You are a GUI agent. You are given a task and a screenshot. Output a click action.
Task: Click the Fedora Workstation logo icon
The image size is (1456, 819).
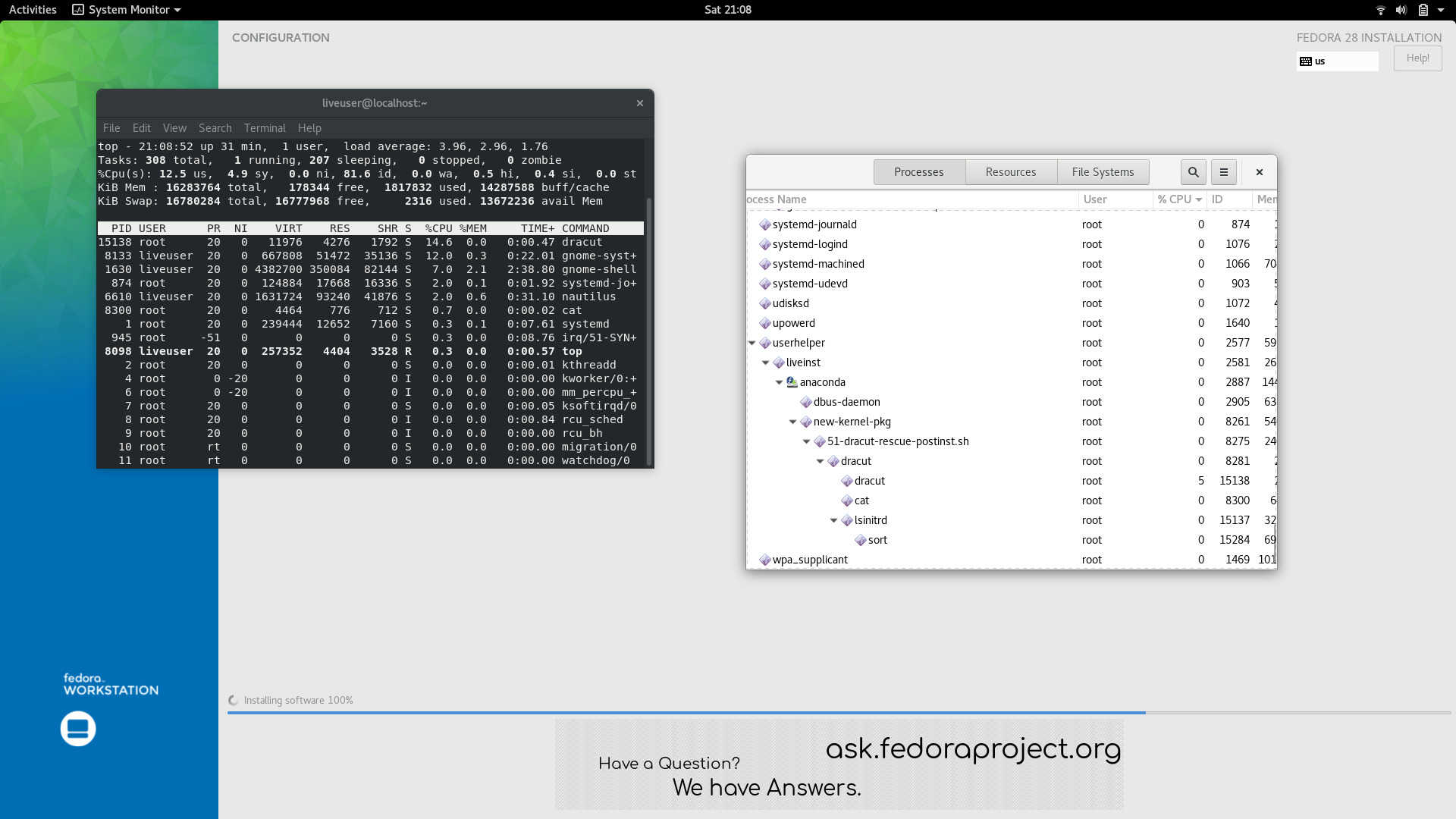(78, 729)
